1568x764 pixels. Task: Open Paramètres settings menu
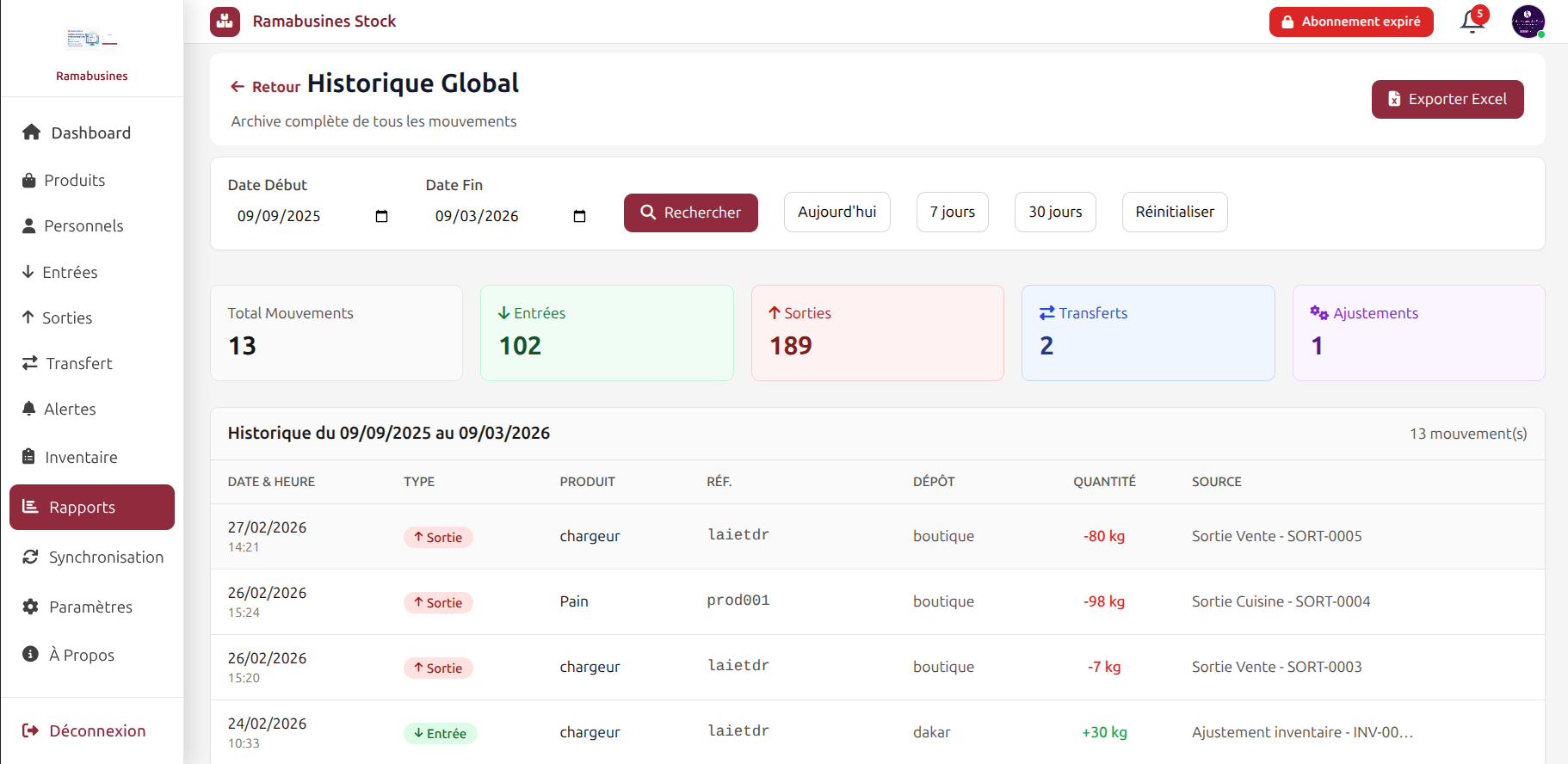pyautogui.click(x=90, y=607)
